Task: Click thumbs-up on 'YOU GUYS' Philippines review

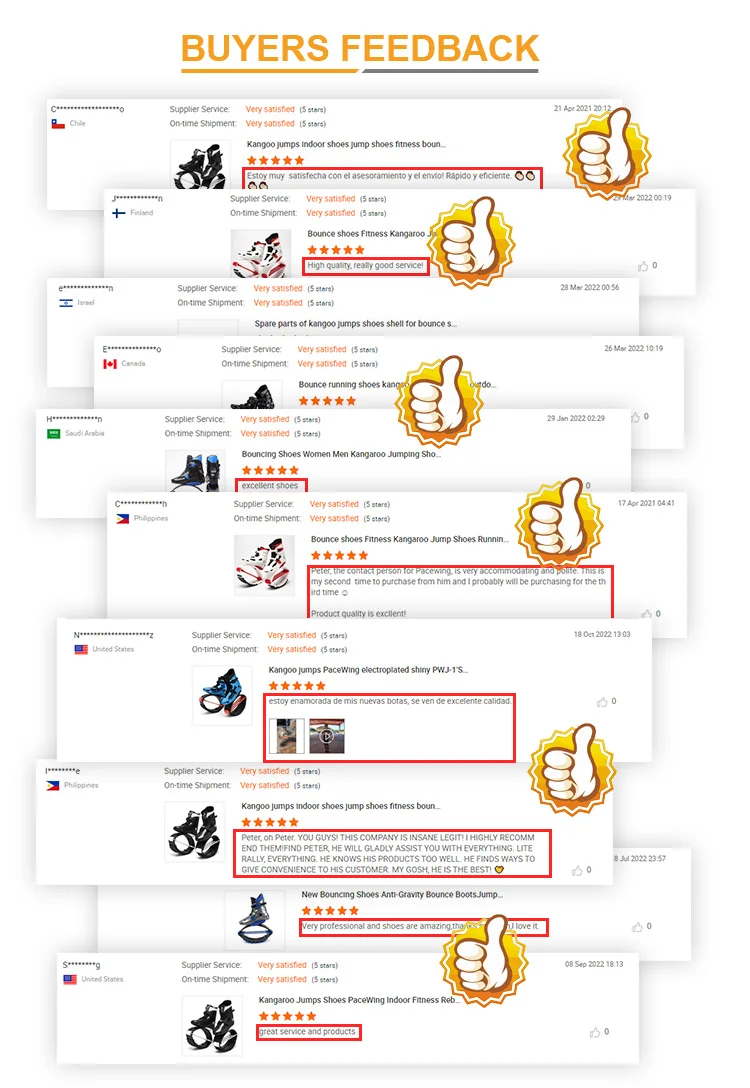Action: [577, 870]
